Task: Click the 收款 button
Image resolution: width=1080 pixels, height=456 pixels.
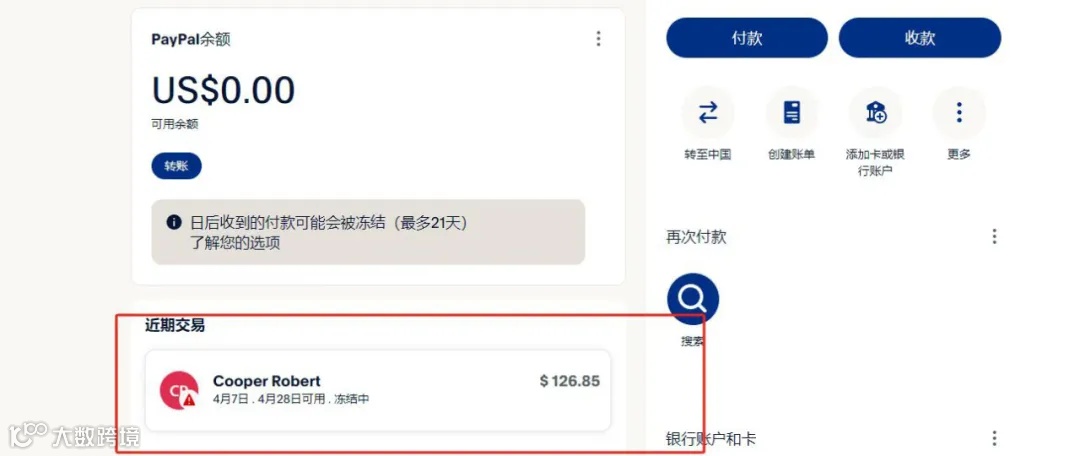Action: coord(920,38)
